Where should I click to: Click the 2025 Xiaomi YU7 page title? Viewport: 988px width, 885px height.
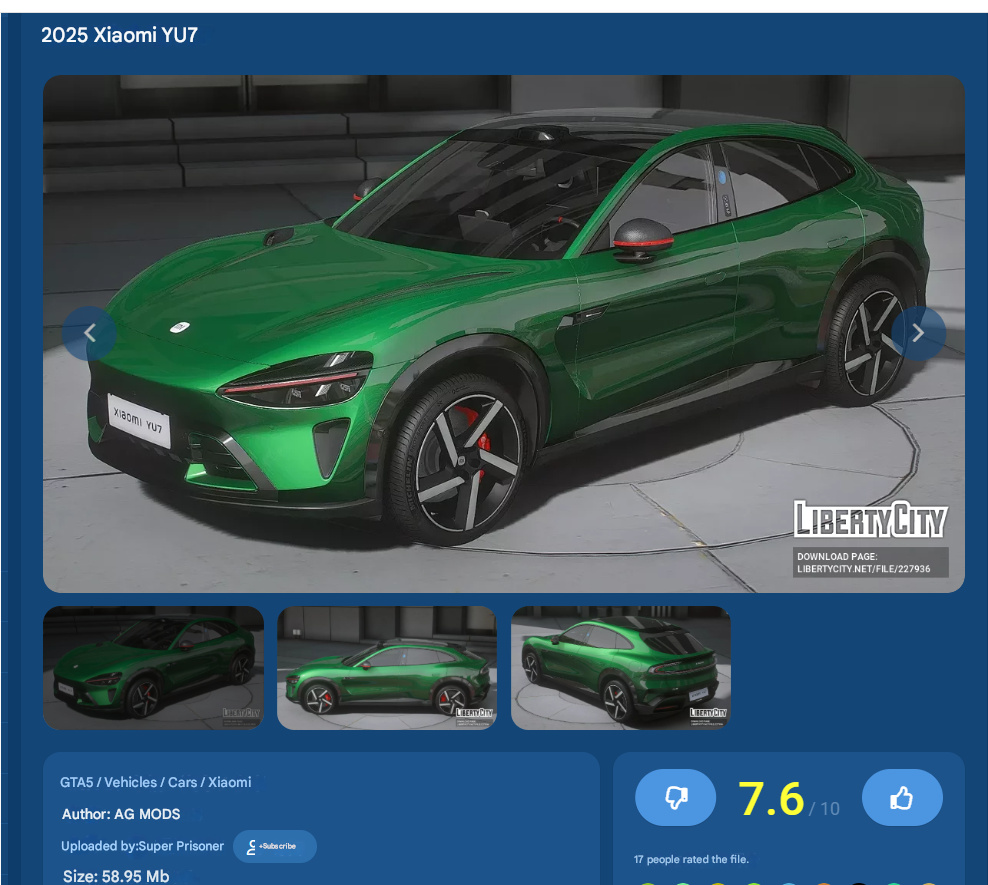click(x=119, y=36)
